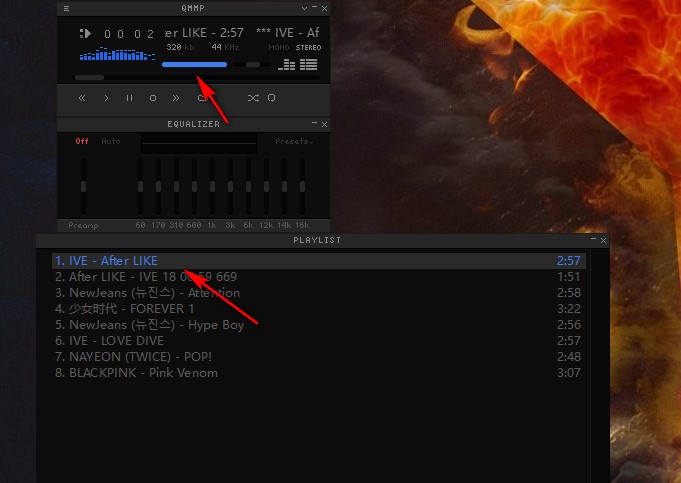Adjust the 14k band slider

coord(284,186)
